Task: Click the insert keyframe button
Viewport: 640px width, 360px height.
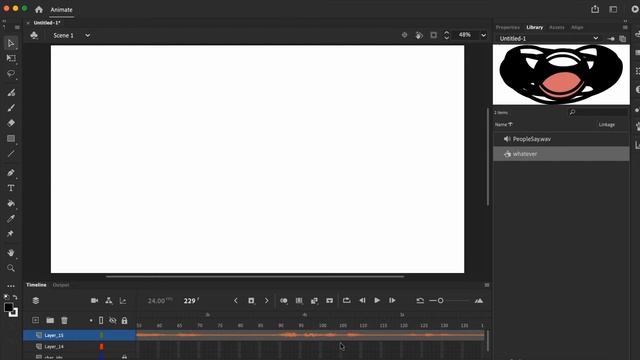Action: pos(251,301)
